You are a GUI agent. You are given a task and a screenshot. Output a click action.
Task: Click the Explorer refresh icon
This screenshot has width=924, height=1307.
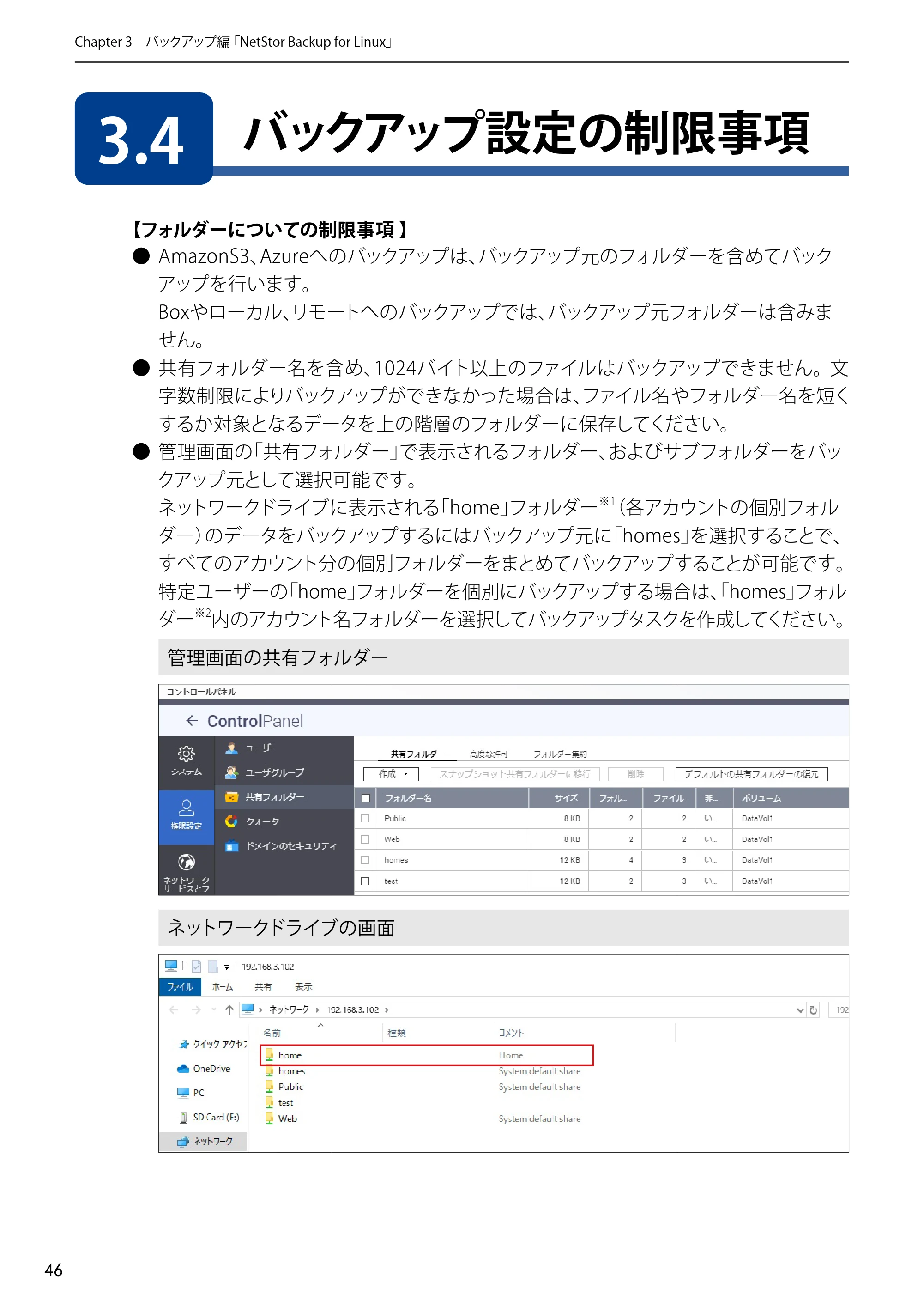(x=814, y=1010)
